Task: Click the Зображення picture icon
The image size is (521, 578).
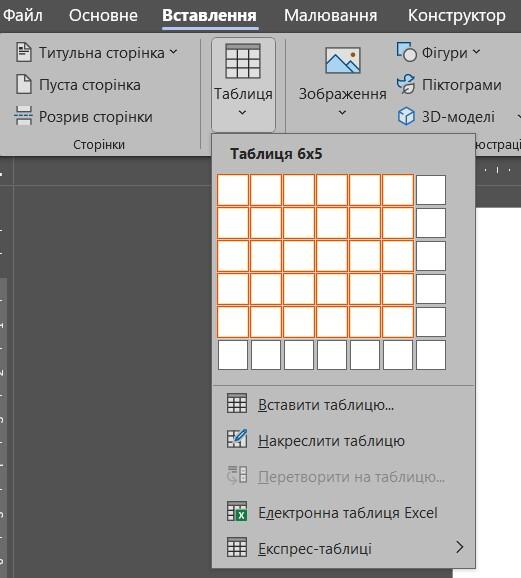Action: 343,60
